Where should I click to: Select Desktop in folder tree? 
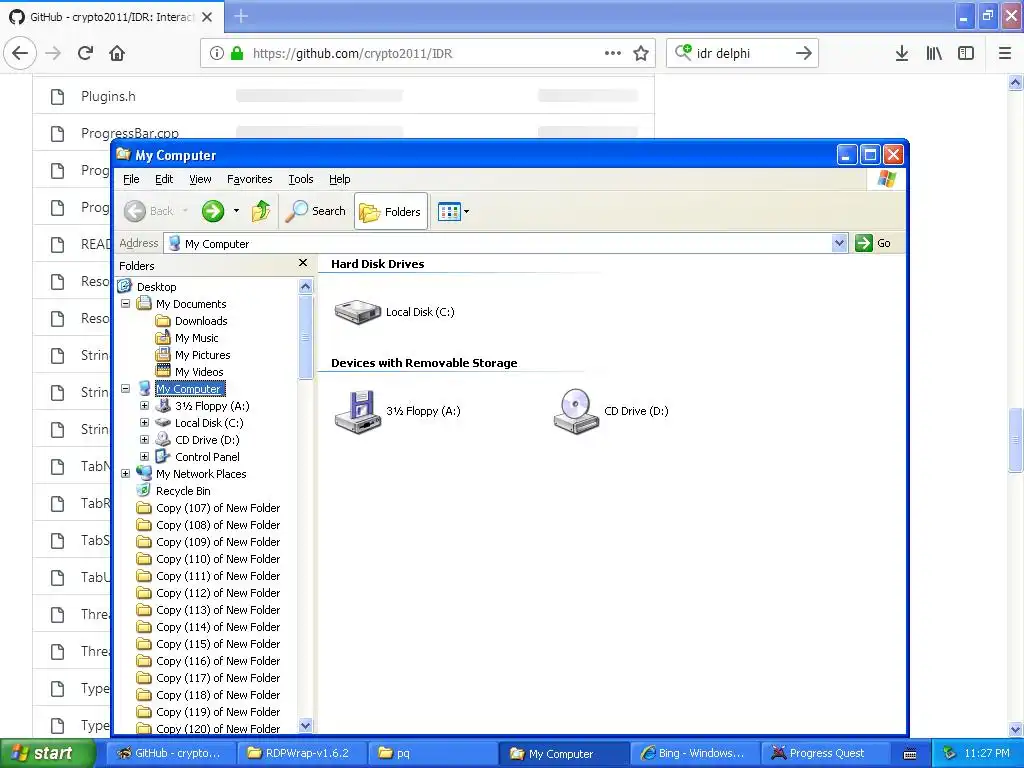coord(156,287)
